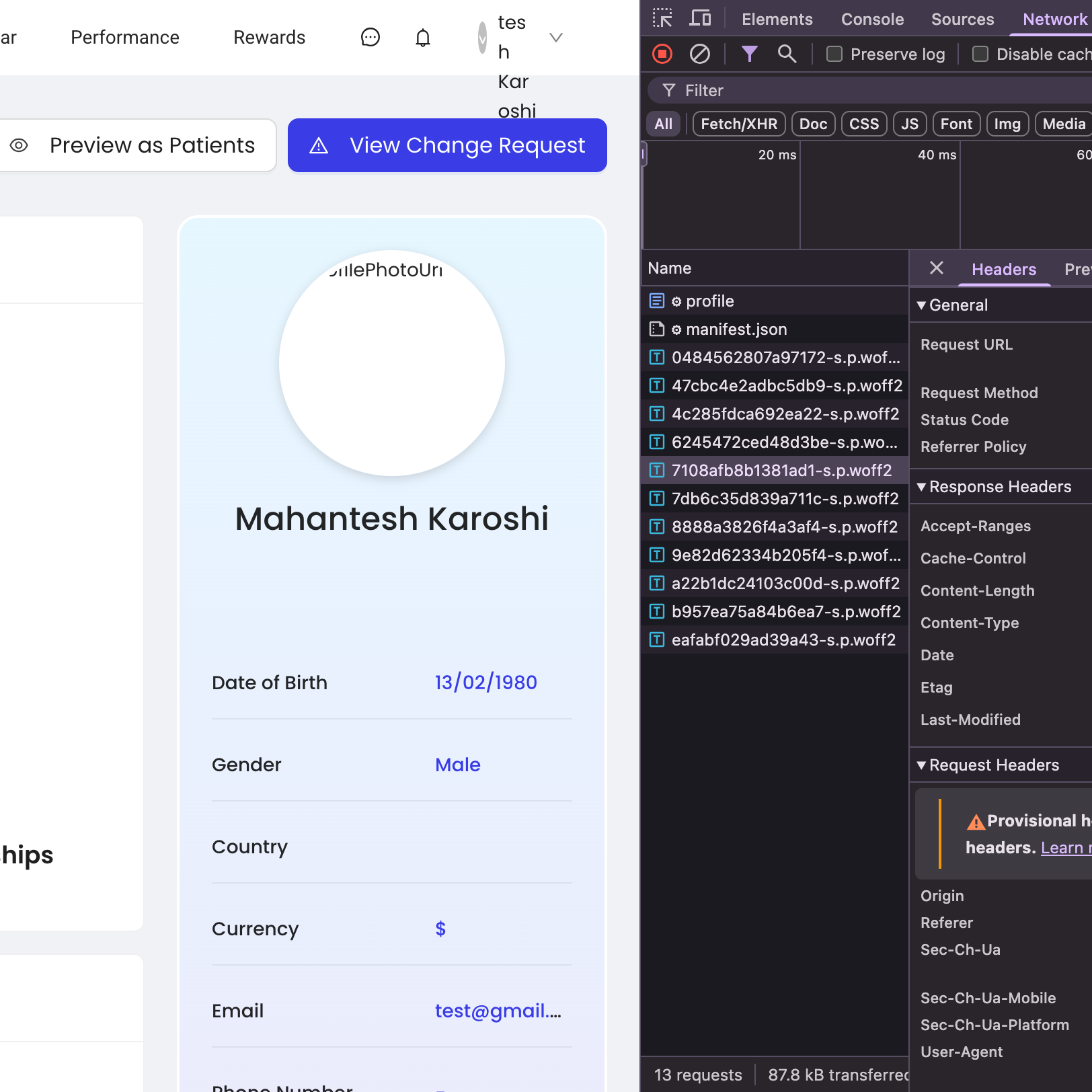This screenshot has height=1092, width=1092.
Task: Switch to the Console tab
Action: point(872,19)
